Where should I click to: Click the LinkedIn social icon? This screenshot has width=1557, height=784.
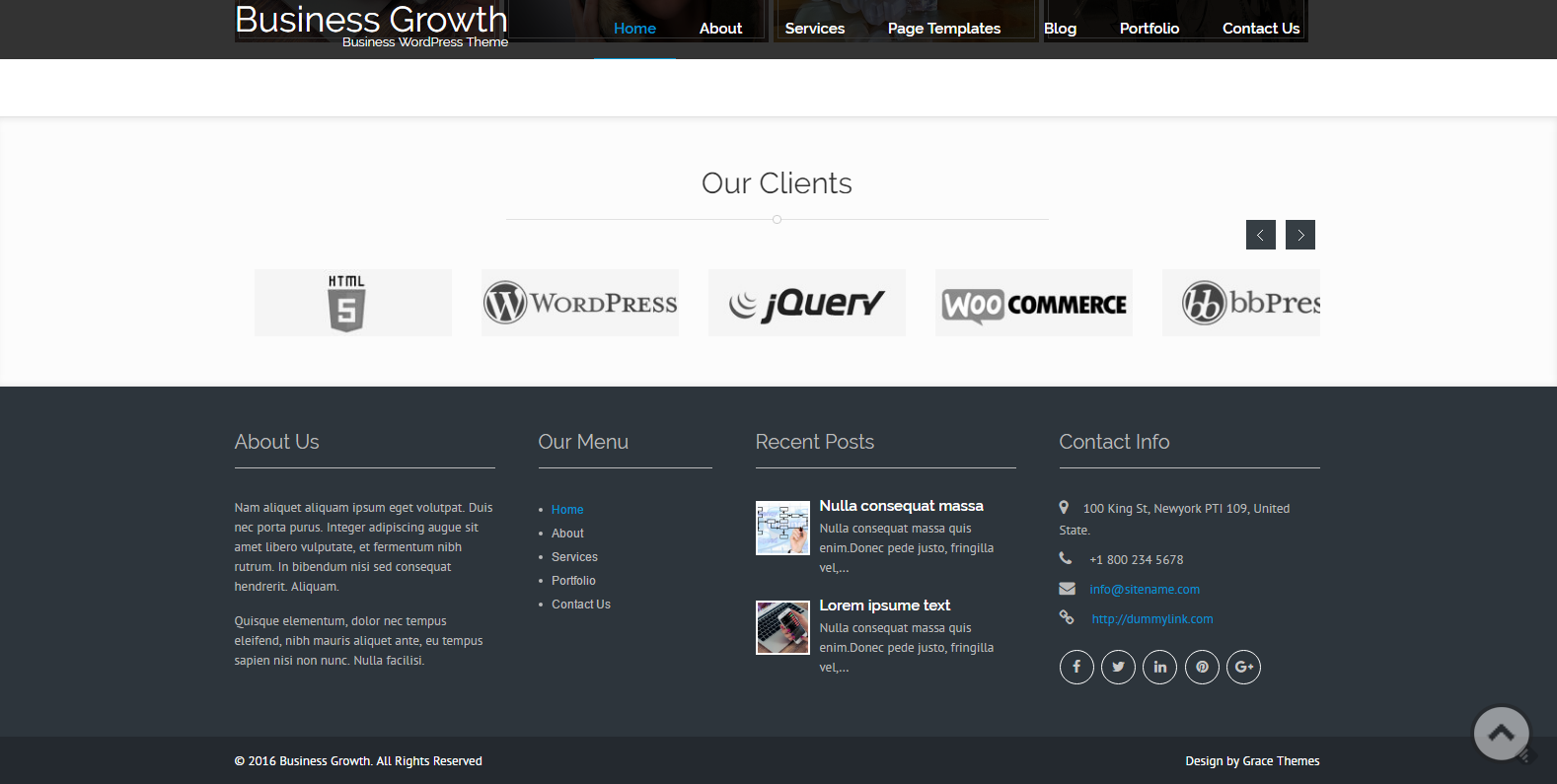[x=1159, y=668]
